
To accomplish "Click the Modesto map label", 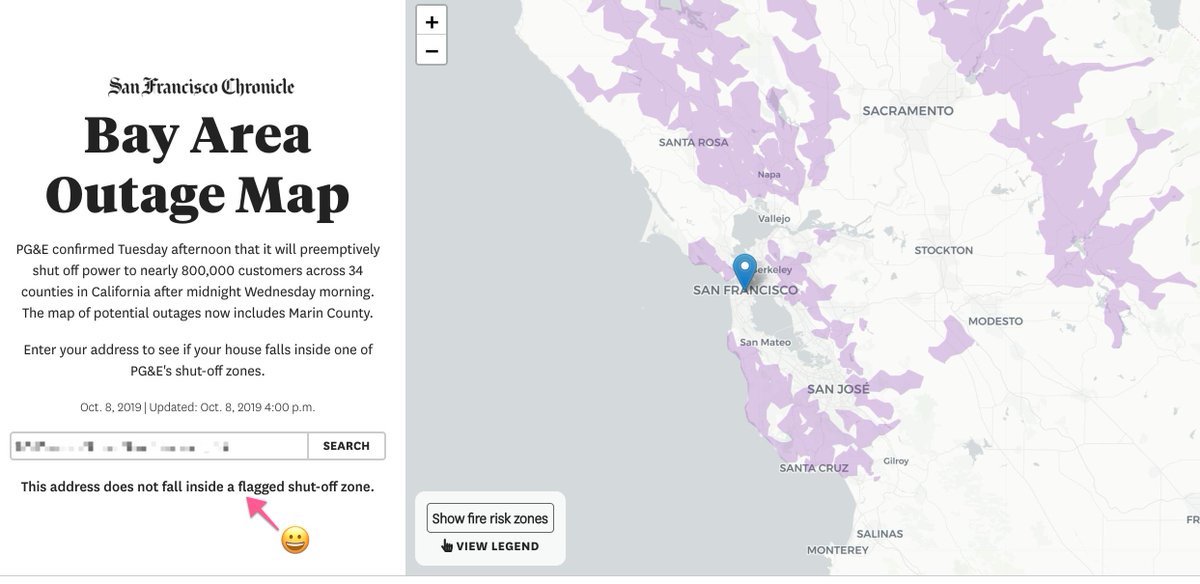I will 995,321.
